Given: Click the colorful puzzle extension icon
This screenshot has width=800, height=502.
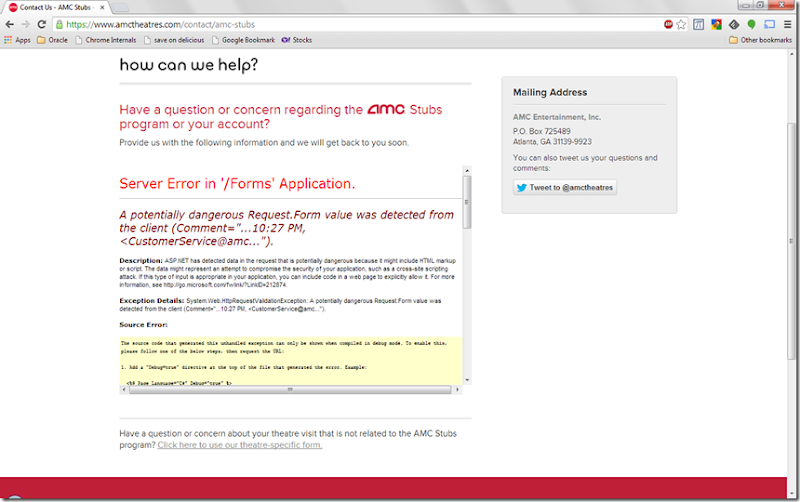Looking at the screenshot, I should pos(716,24).
